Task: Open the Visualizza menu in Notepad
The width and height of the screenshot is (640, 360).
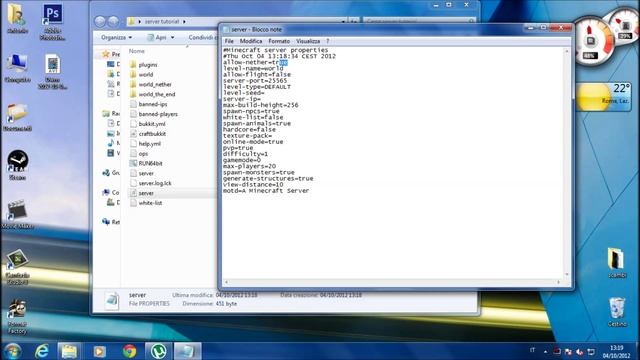Action: click(x=308, y=41)
